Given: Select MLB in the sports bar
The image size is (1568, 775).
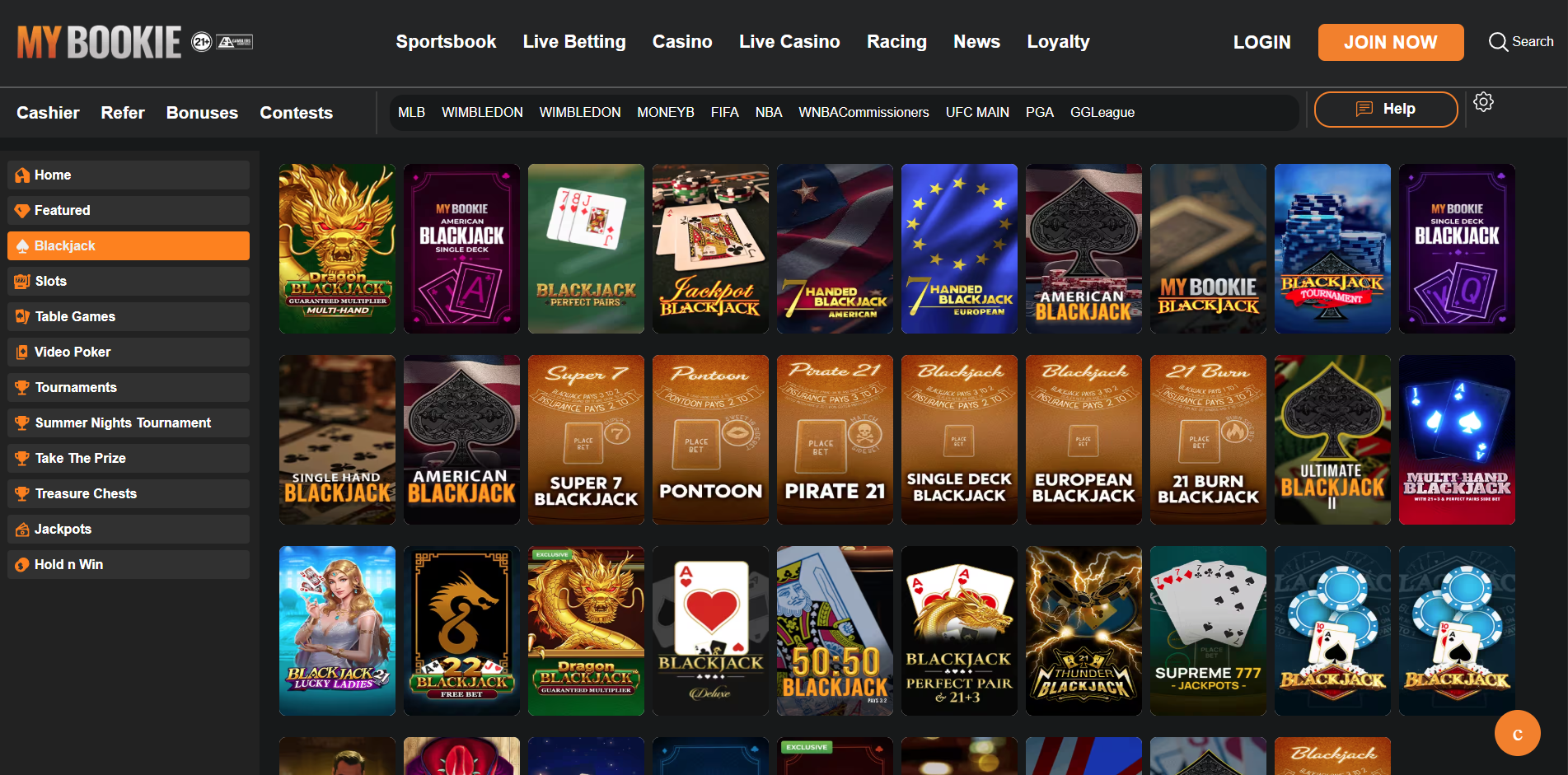Looking at the screenshot, I should click(411, 112).
